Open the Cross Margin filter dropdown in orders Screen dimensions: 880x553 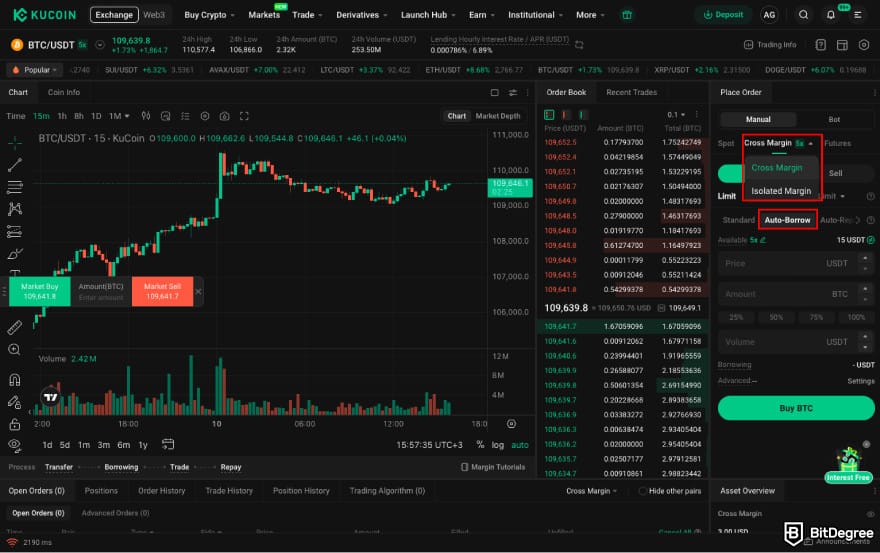(x=591, y=491)
